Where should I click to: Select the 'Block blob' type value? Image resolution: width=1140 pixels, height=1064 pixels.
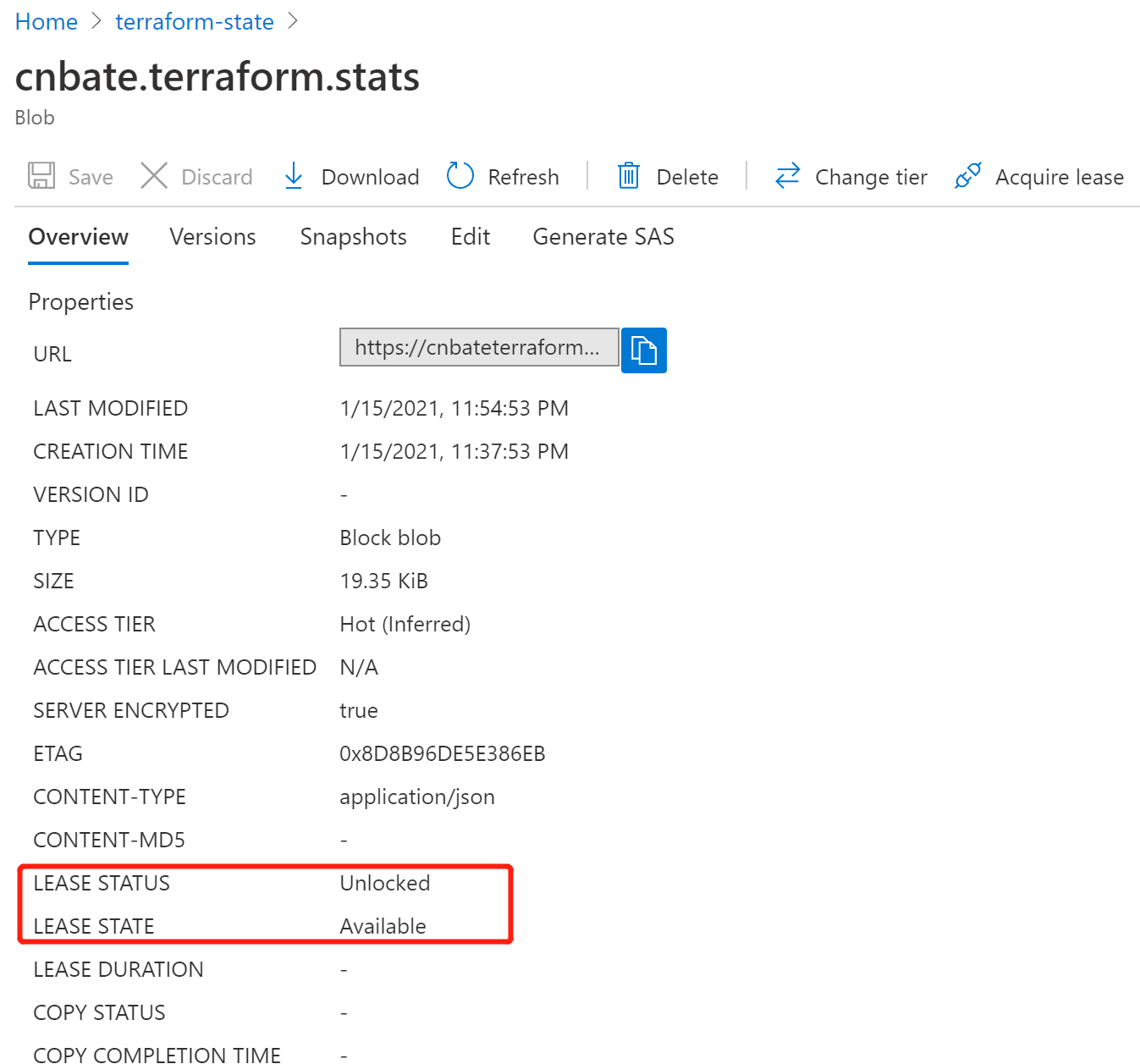pos(390,538)
